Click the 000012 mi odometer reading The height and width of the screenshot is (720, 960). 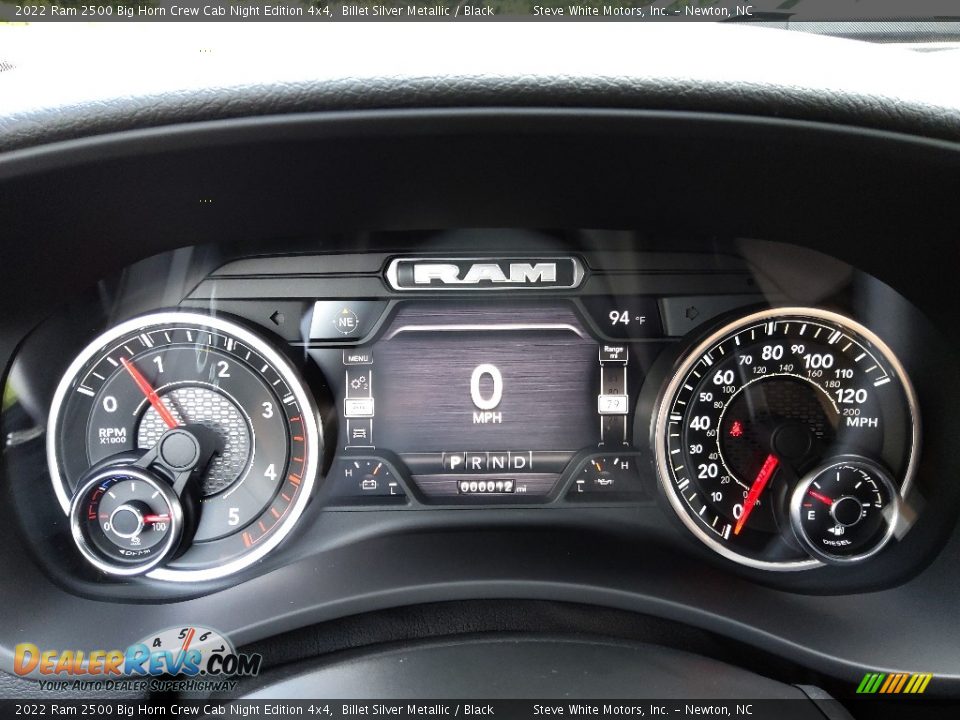pyautogui.click(x=492, y=487)
